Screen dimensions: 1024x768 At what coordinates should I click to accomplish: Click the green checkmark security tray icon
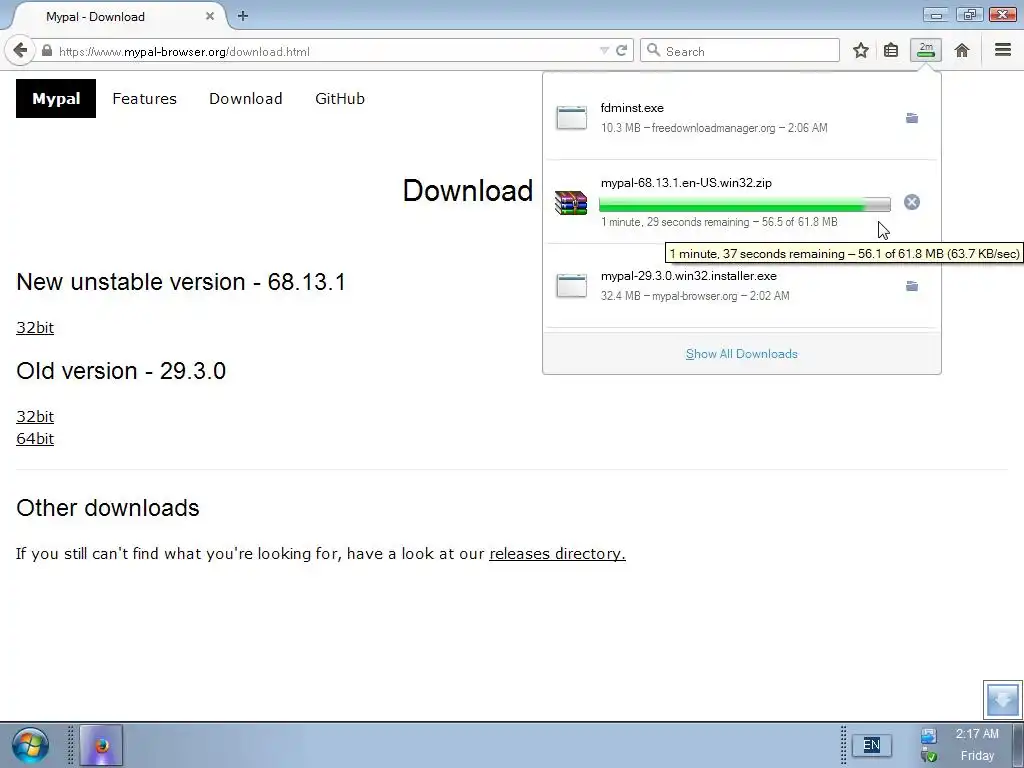click(929, 756)
